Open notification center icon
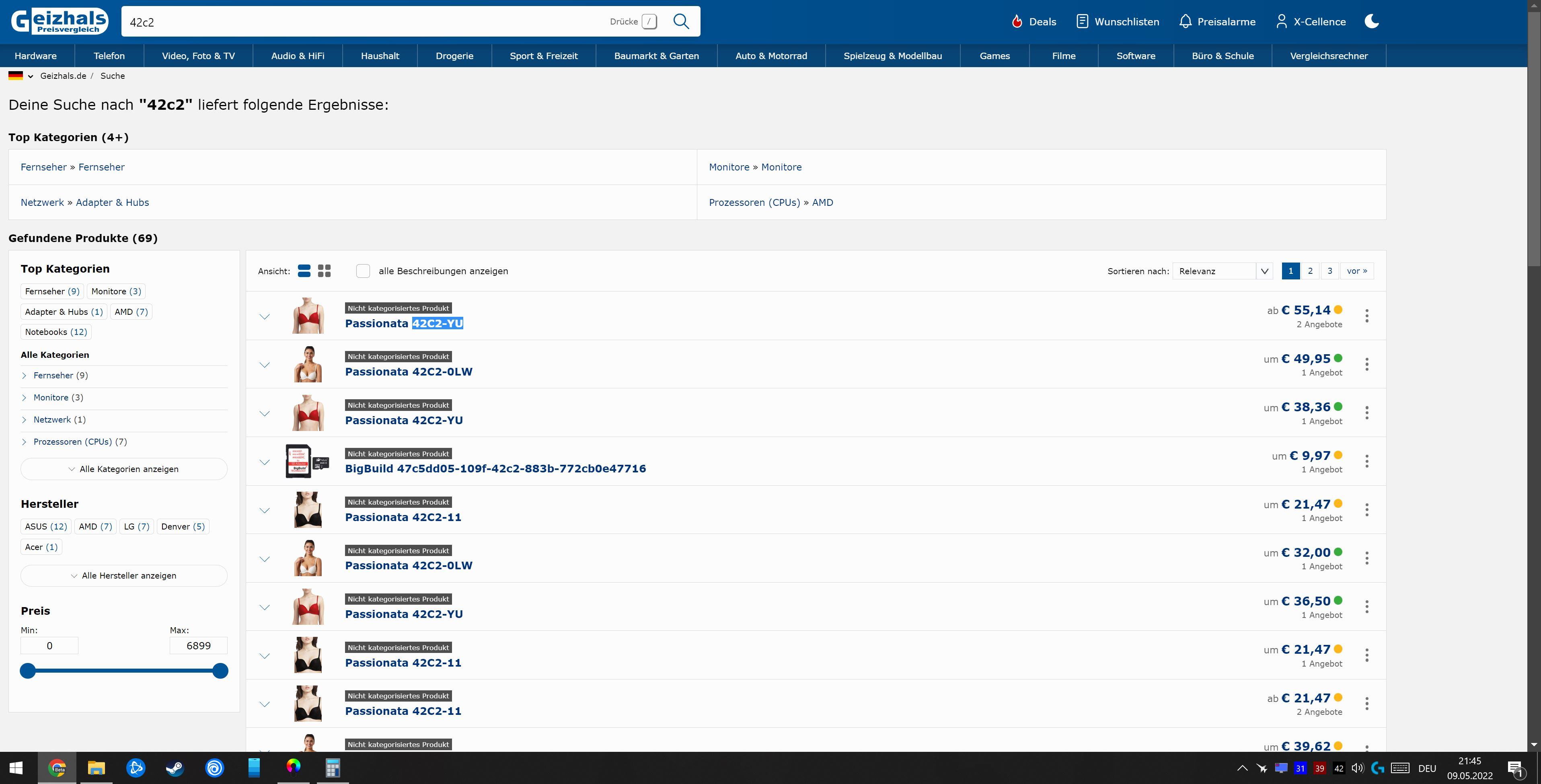The width and height of the screenshot is (1541, 784). click(x=1515, y=768)
